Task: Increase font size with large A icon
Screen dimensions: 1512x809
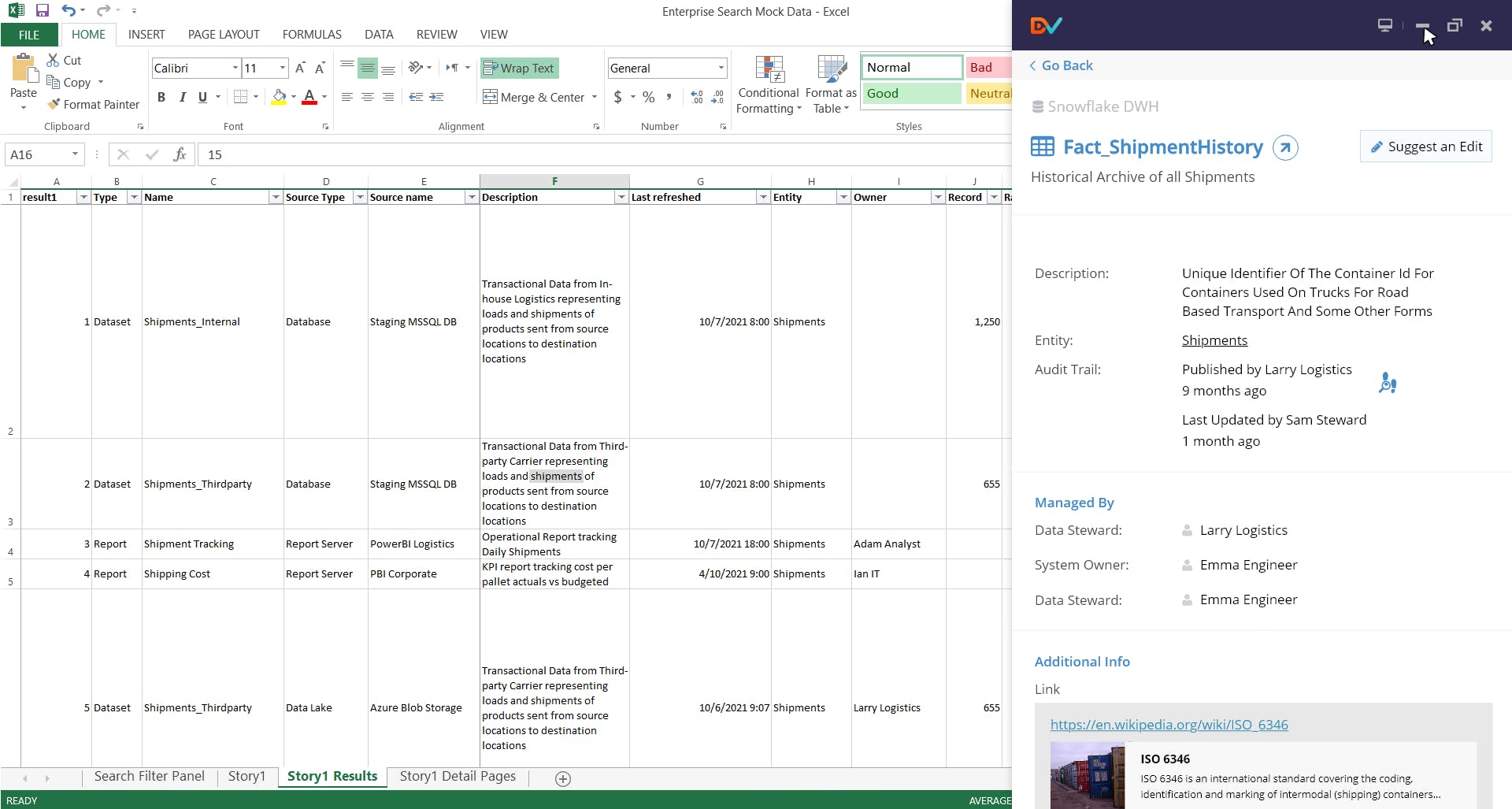Action: 300,69
